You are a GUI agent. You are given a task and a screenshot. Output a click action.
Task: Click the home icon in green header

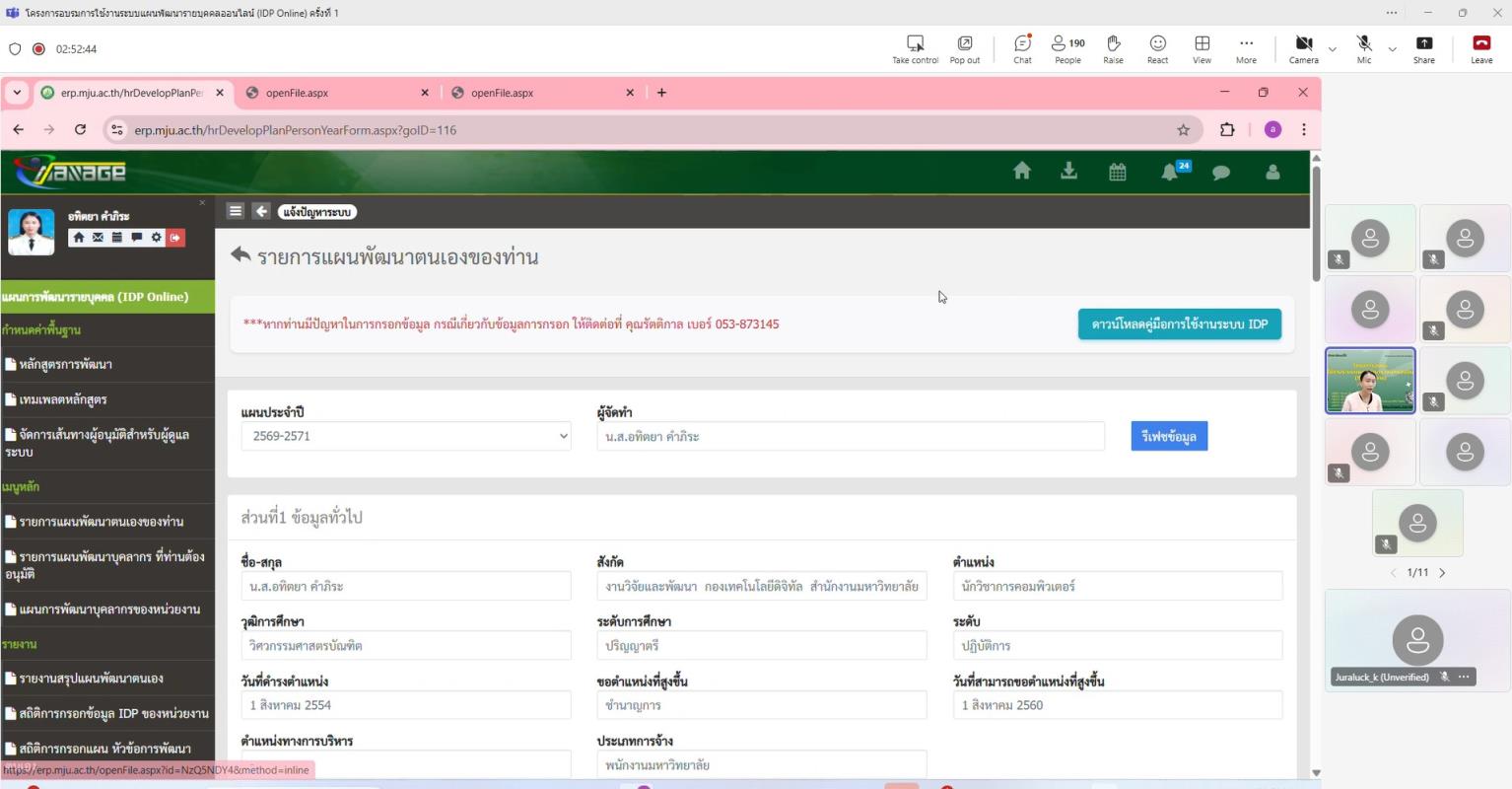1021,171
